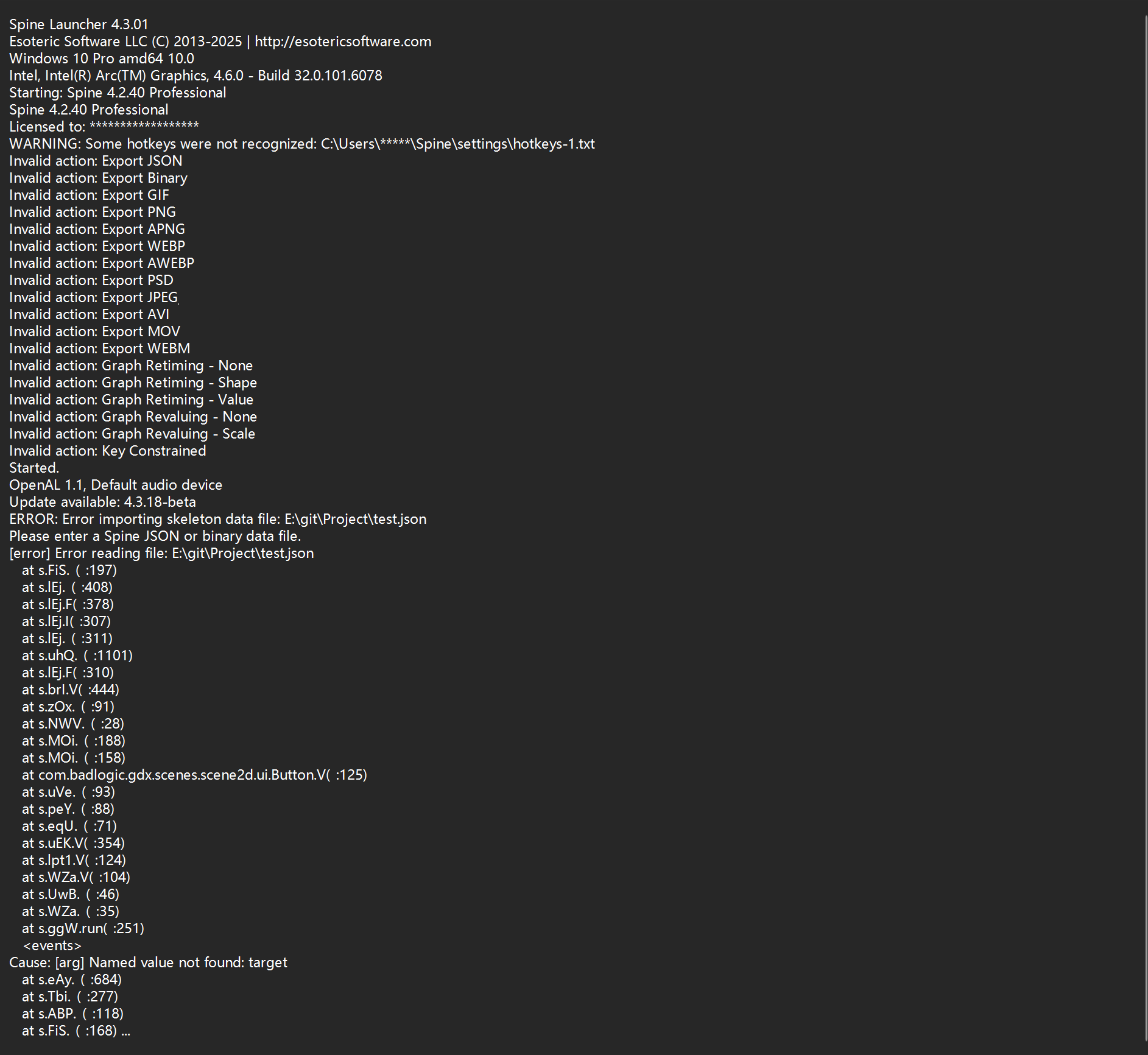This screenshot has height=1055, width=1148.
Task: Click the 'OpenAL 1.1, Default audio device' line
Action: click(x=116, y=485)
